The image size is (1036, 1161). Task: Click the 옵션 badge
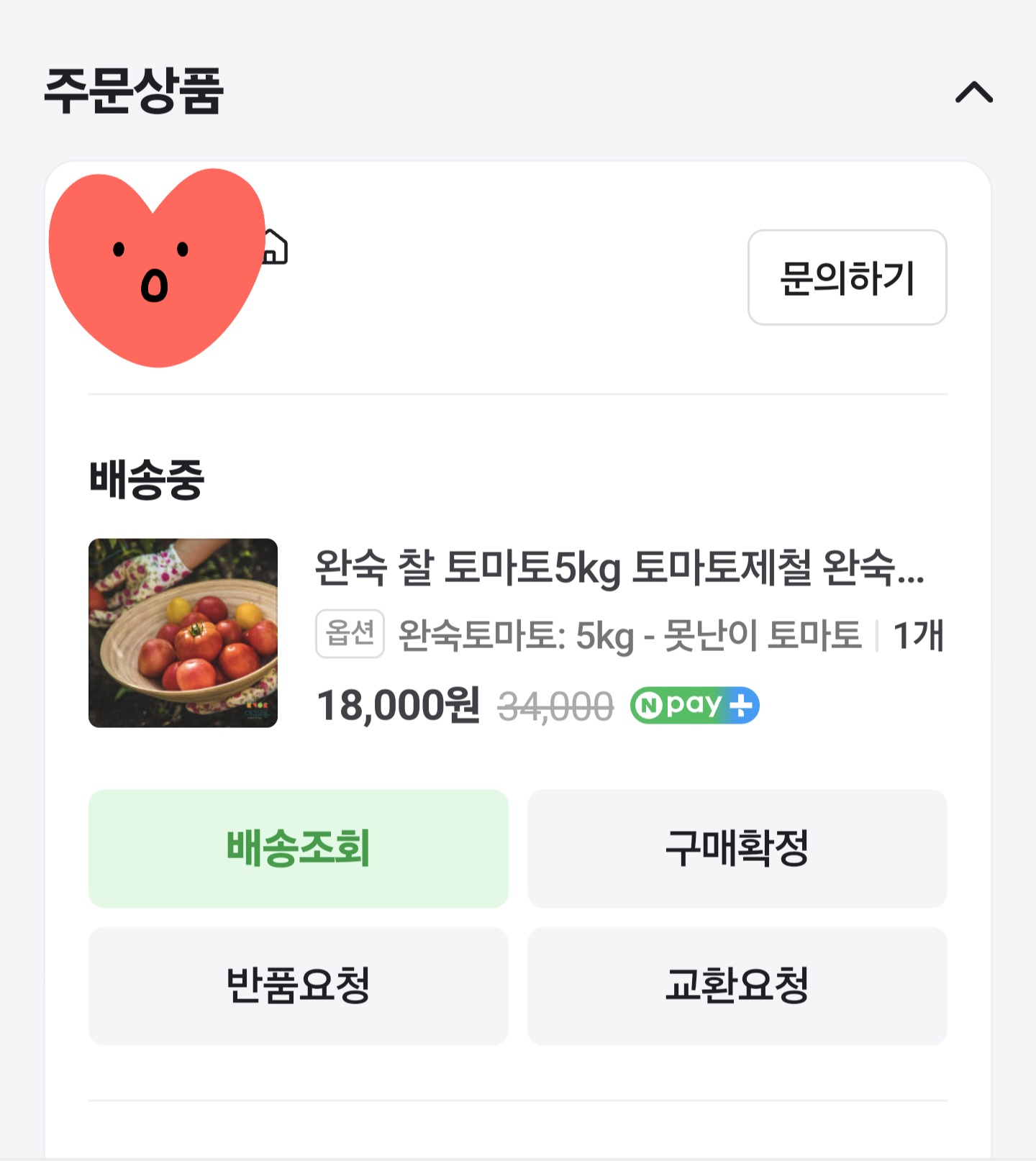pyautogui.click(x=350, y=634)
